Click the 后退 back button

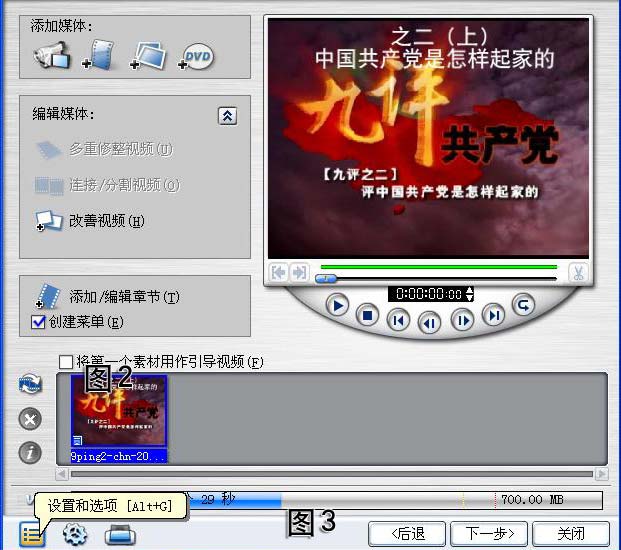[407, 533]
